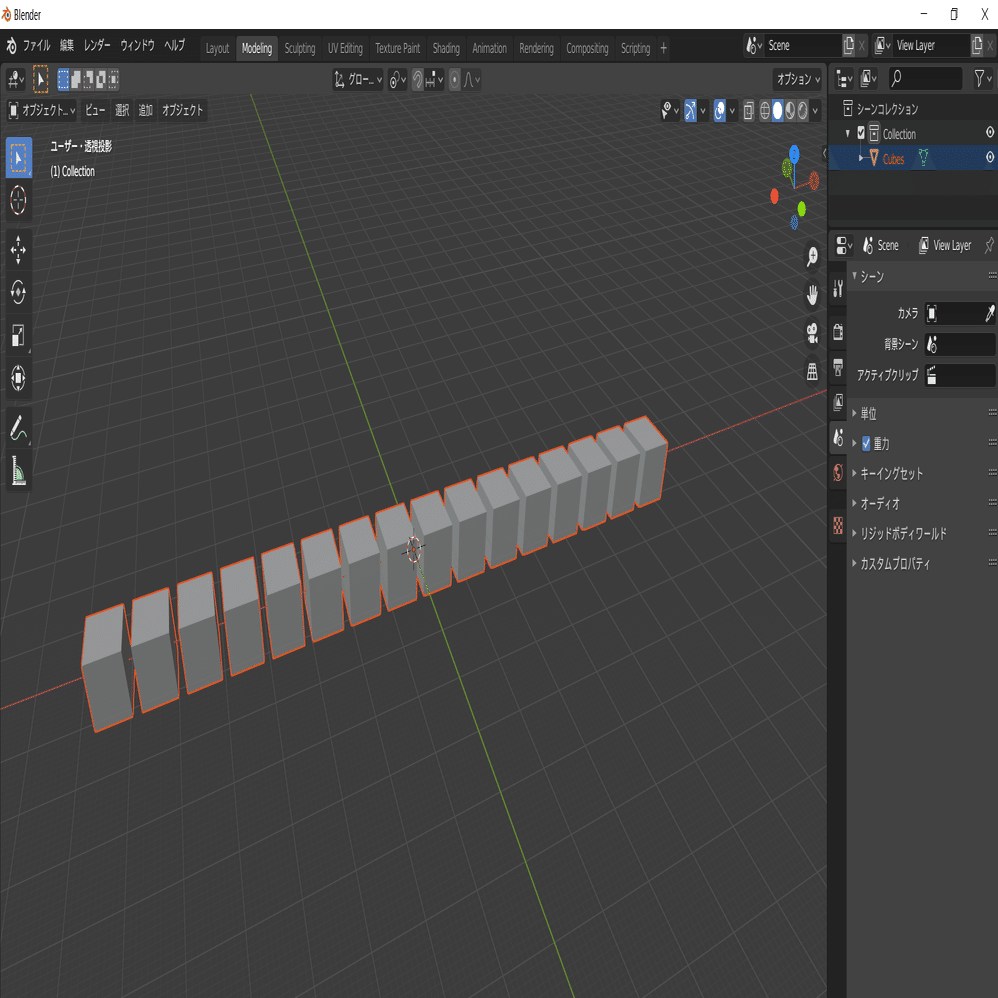Open the outliner display mode dropdown

[x=845, y=78]
